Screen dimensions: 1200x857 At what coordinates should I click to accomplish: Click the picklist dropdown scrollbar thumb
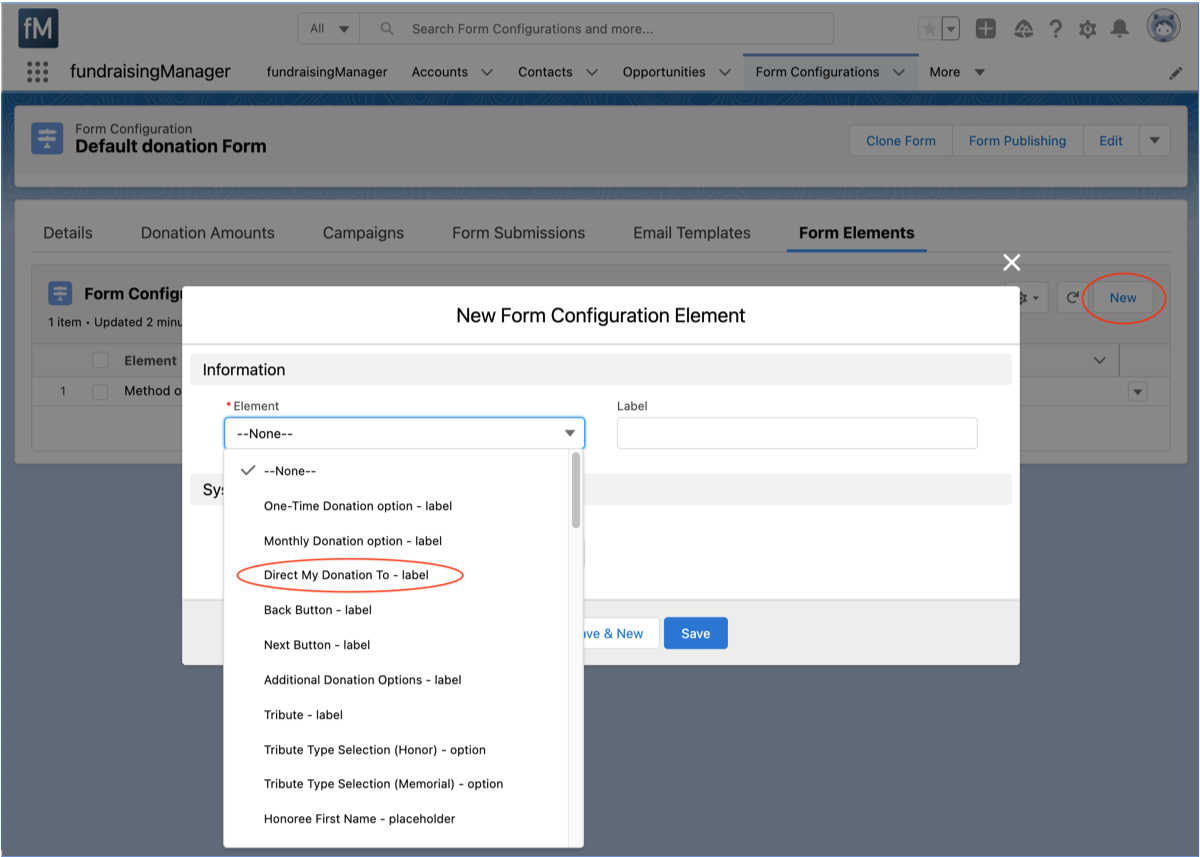576,490
